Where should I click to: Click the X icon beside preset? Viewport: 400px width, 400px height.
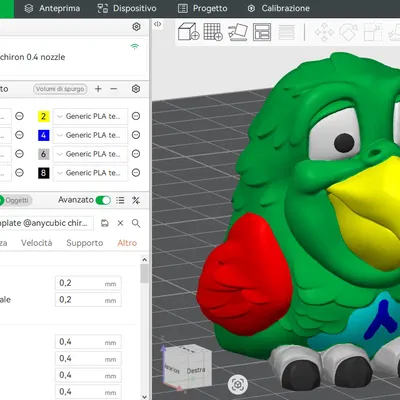[x=120, y=223]
